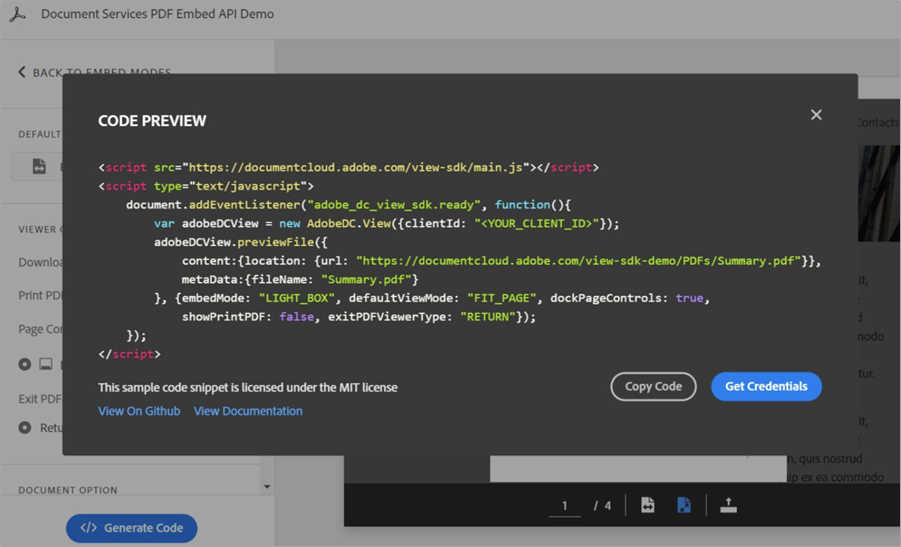This screenshot has height=547, width=901.
Task: Click the Summary.pdf URL in code
Action: point(579,261)
